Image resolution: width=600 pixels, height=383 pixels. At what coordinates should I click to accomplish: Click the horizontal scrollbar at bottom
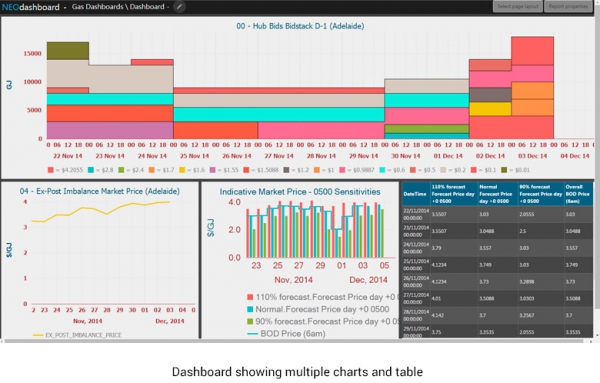(294, 341)
